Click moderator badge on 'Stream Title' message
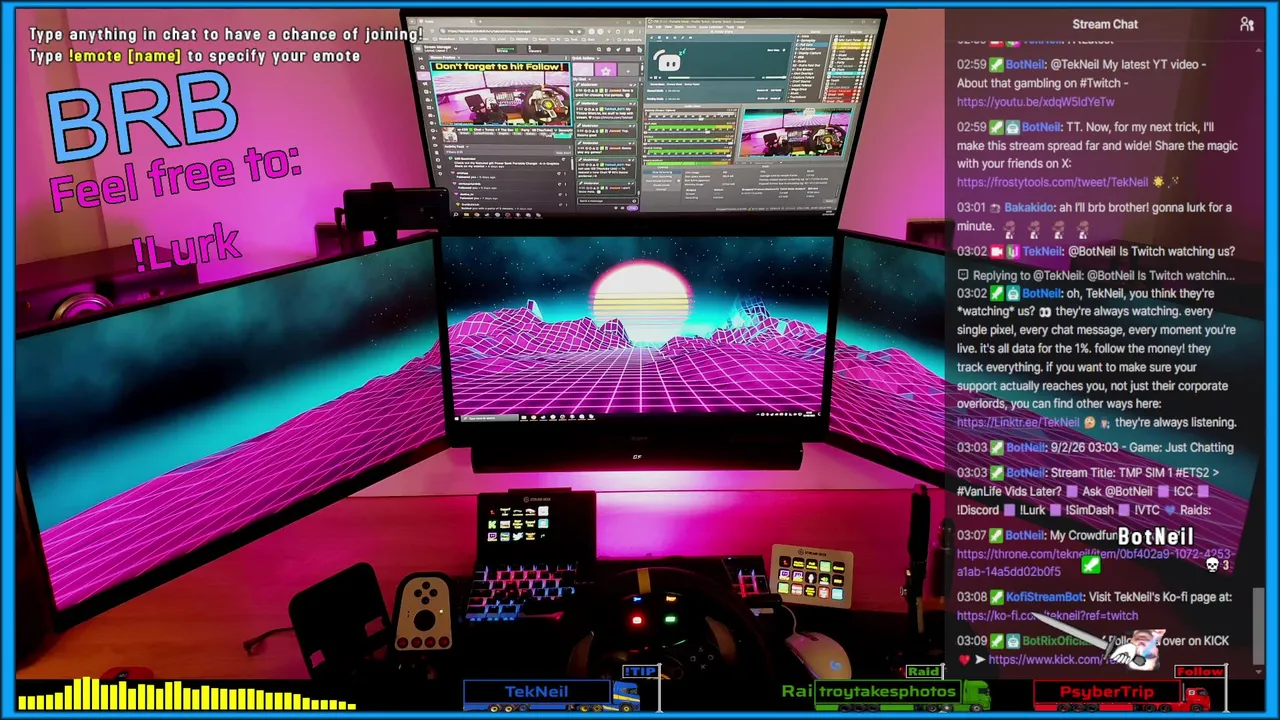This screenshot has height=720, width=1280. (x=996, y=473)
